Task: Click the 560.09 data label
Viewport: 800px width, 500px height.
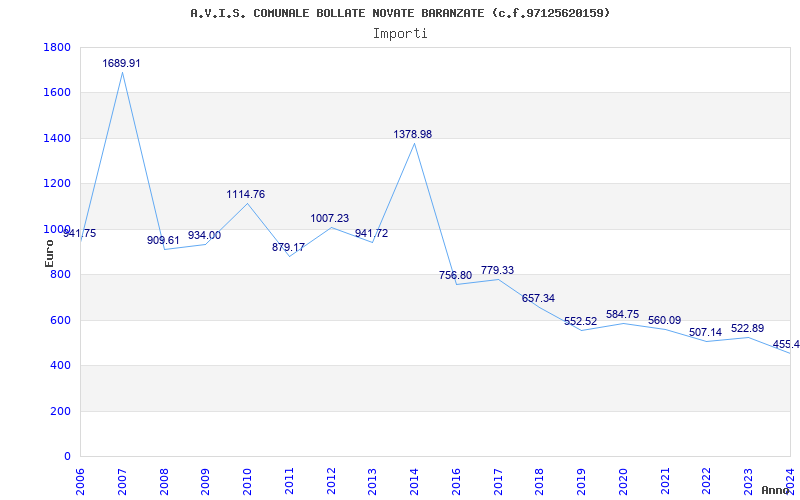Action: click(x=664, y=320)
